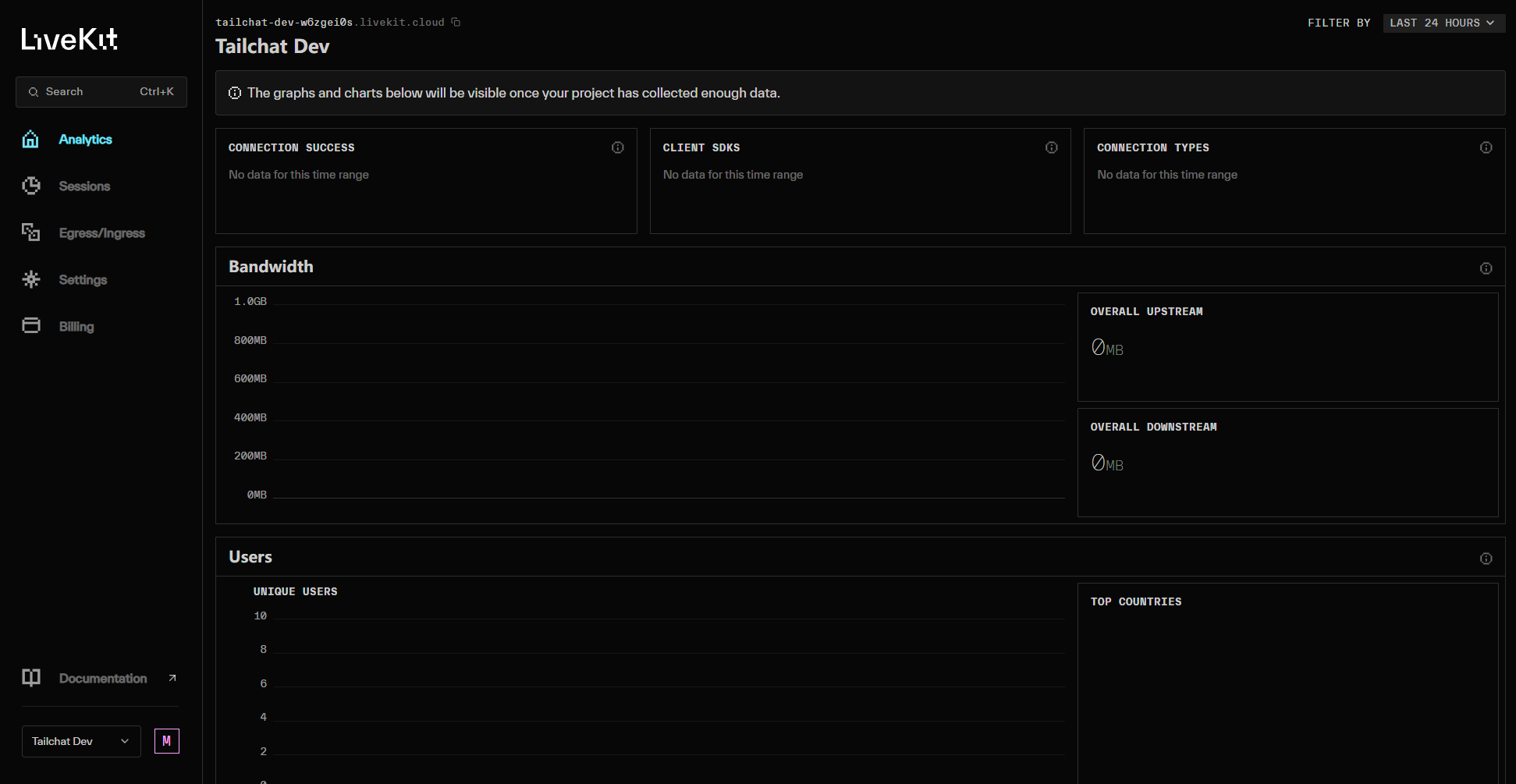
Task: Click the info icon in the Users panel
Action: (1486, 559)
